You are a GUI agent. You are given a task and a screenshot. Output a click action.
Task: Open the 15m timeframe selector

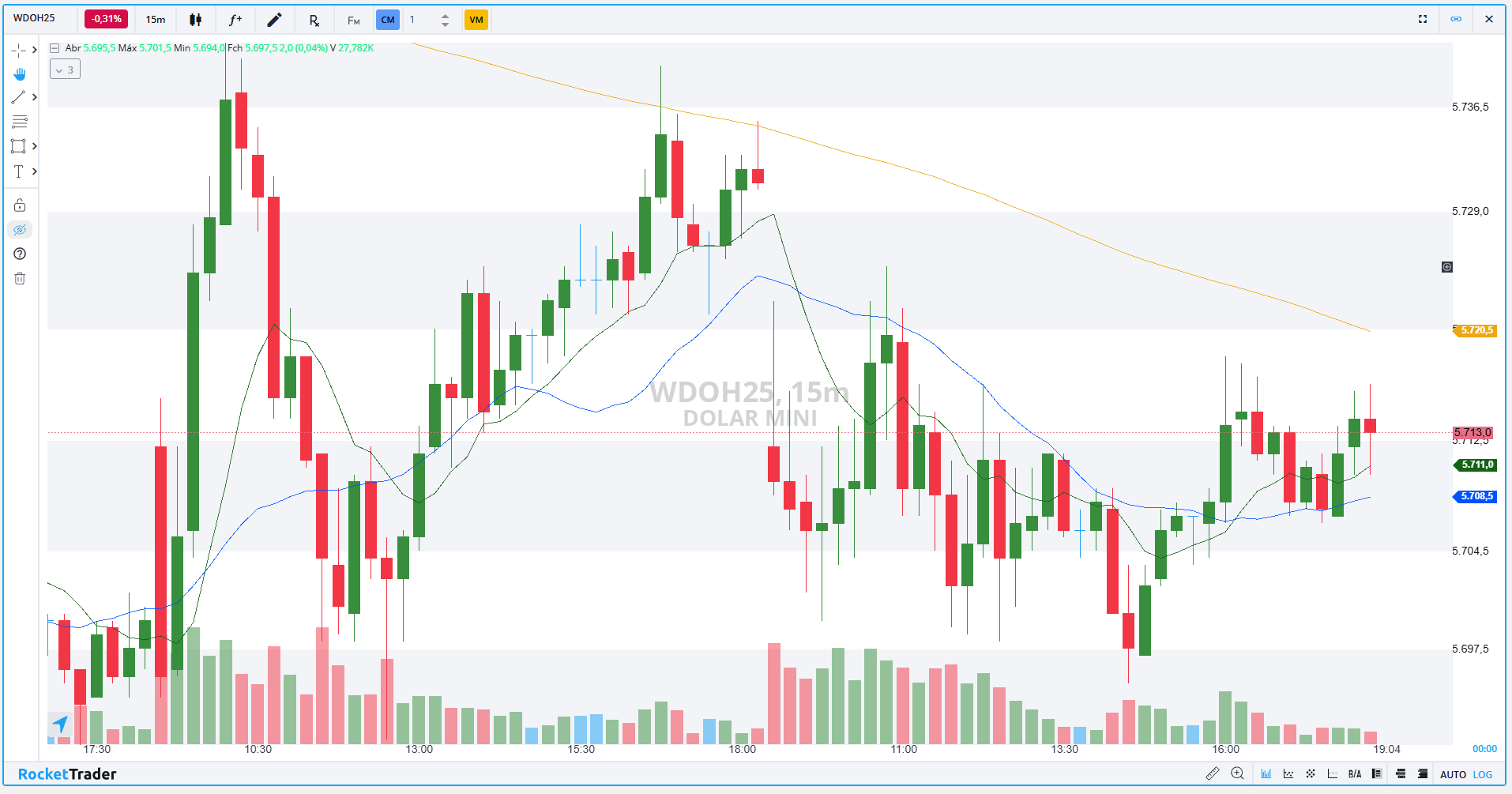click(156, 20)
